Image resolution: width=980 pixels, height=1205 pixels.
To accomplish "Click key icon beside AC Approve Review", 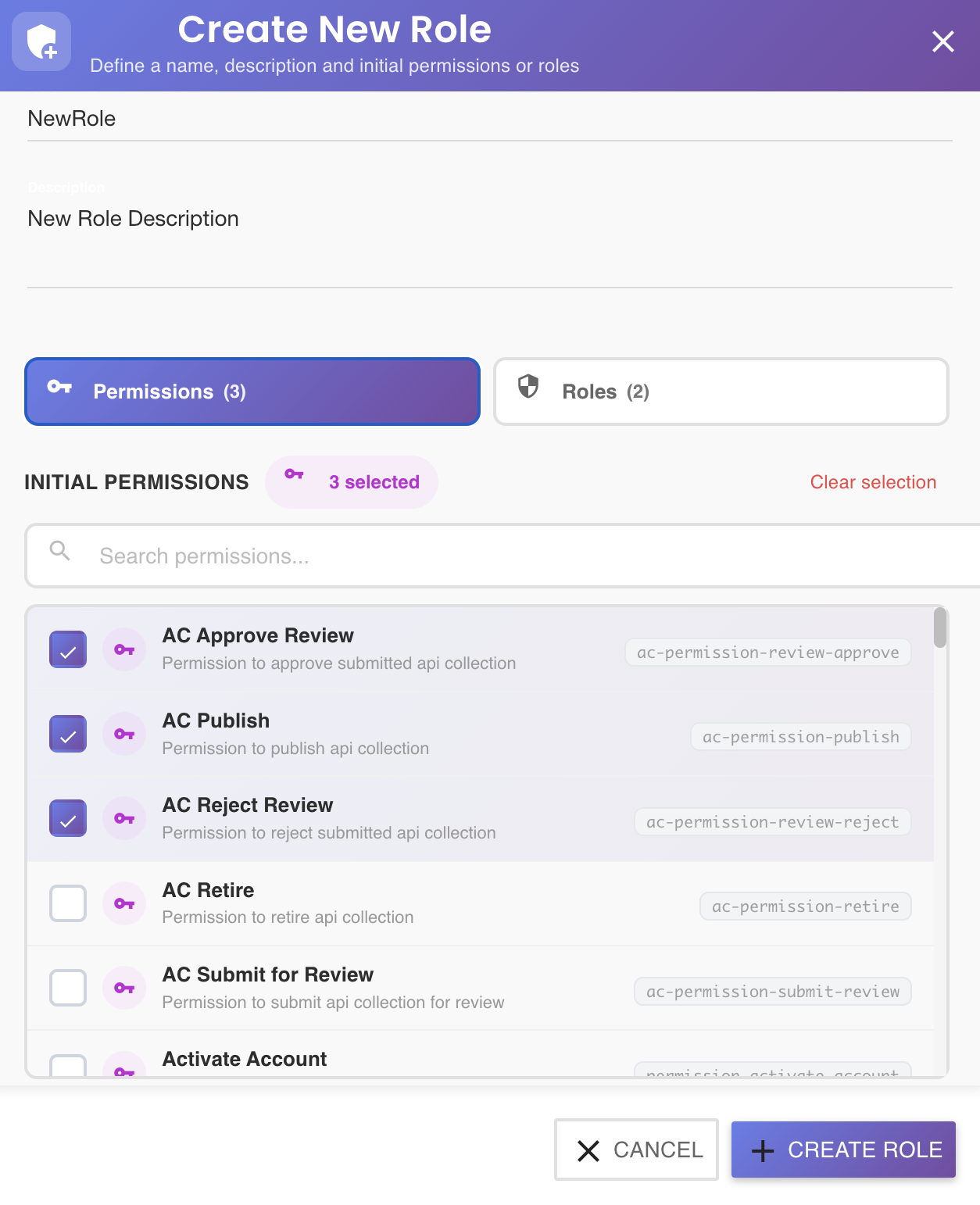I will 124,649.
